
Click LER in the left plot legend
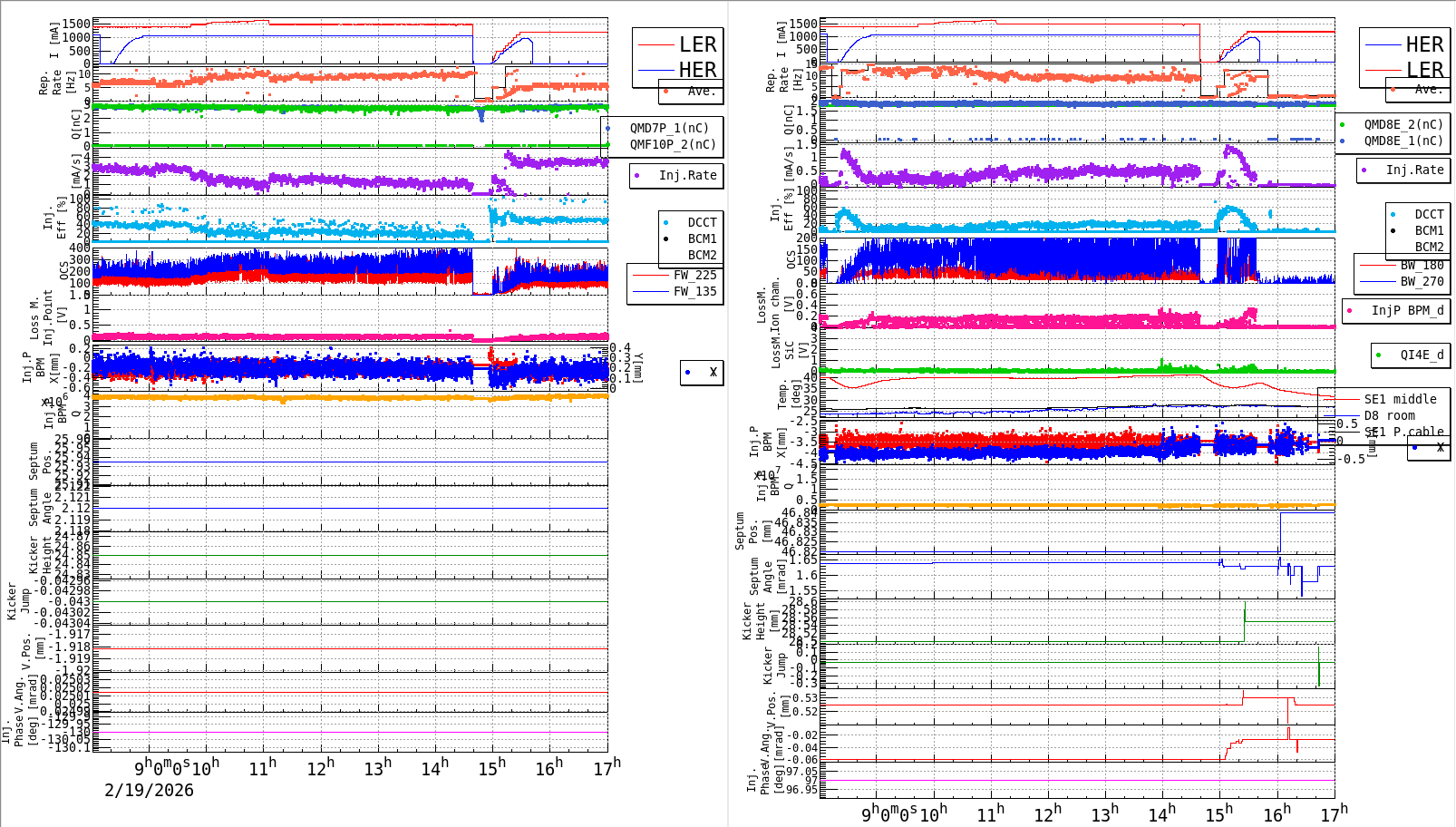698,44
